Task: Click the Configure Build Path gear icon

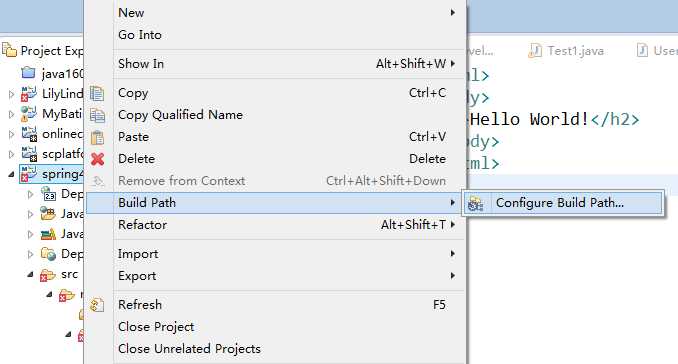Action: [476, 203]
